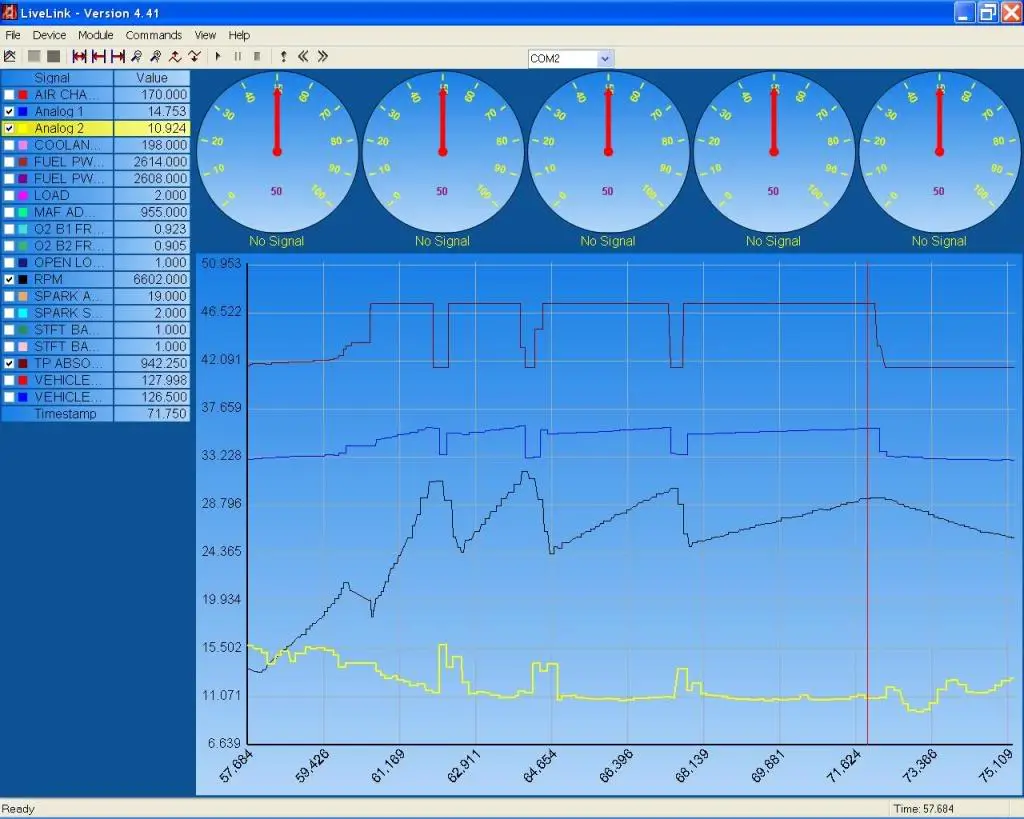
Task: Click the Timestamp row label
Action: 65,414
